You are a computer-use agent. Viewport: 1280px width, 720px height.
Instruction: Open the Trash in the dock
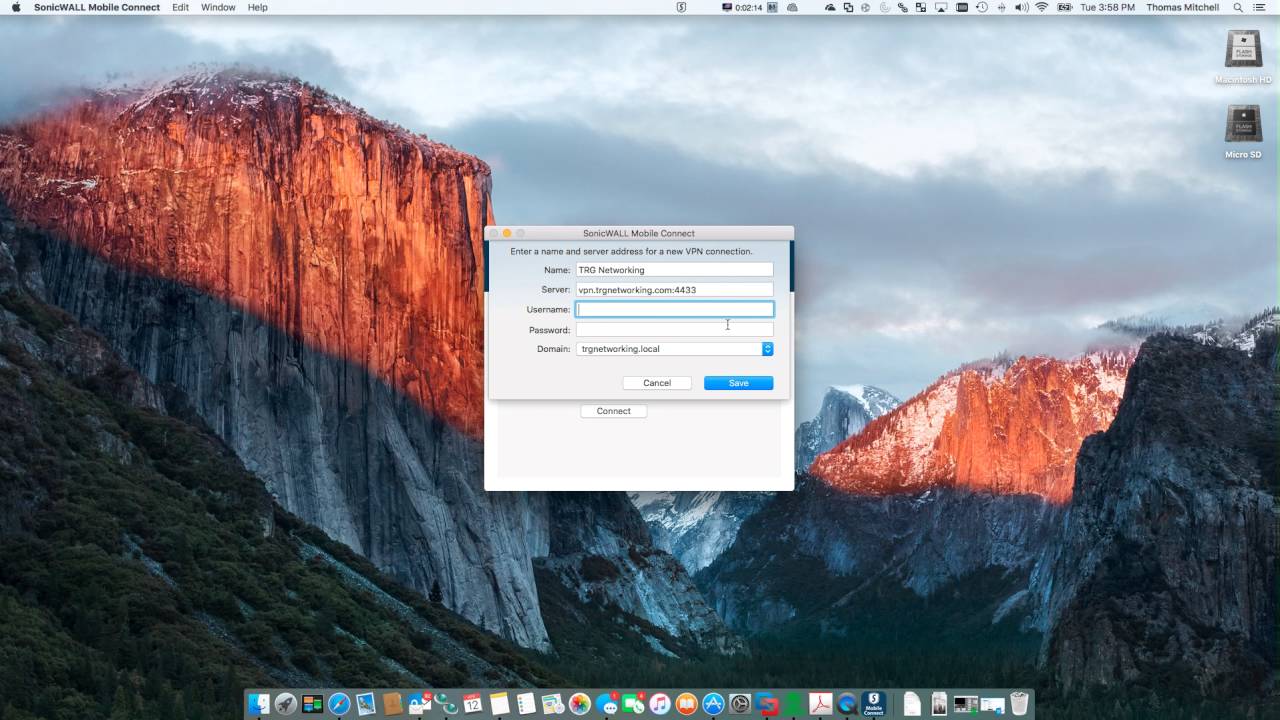click(x=1018, y=703)
